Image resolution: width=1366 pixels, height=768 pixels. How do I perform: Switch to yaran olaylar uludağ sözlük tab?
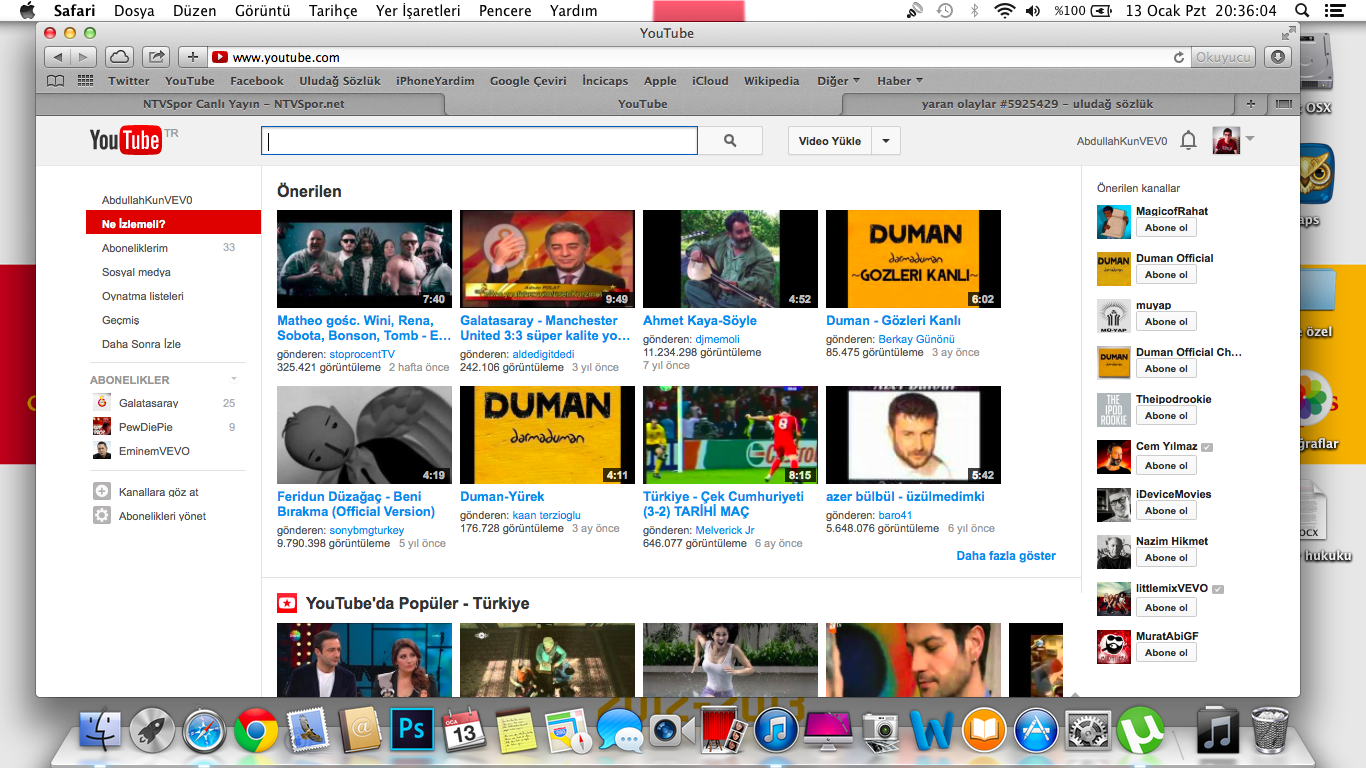tap(1037, 104)
